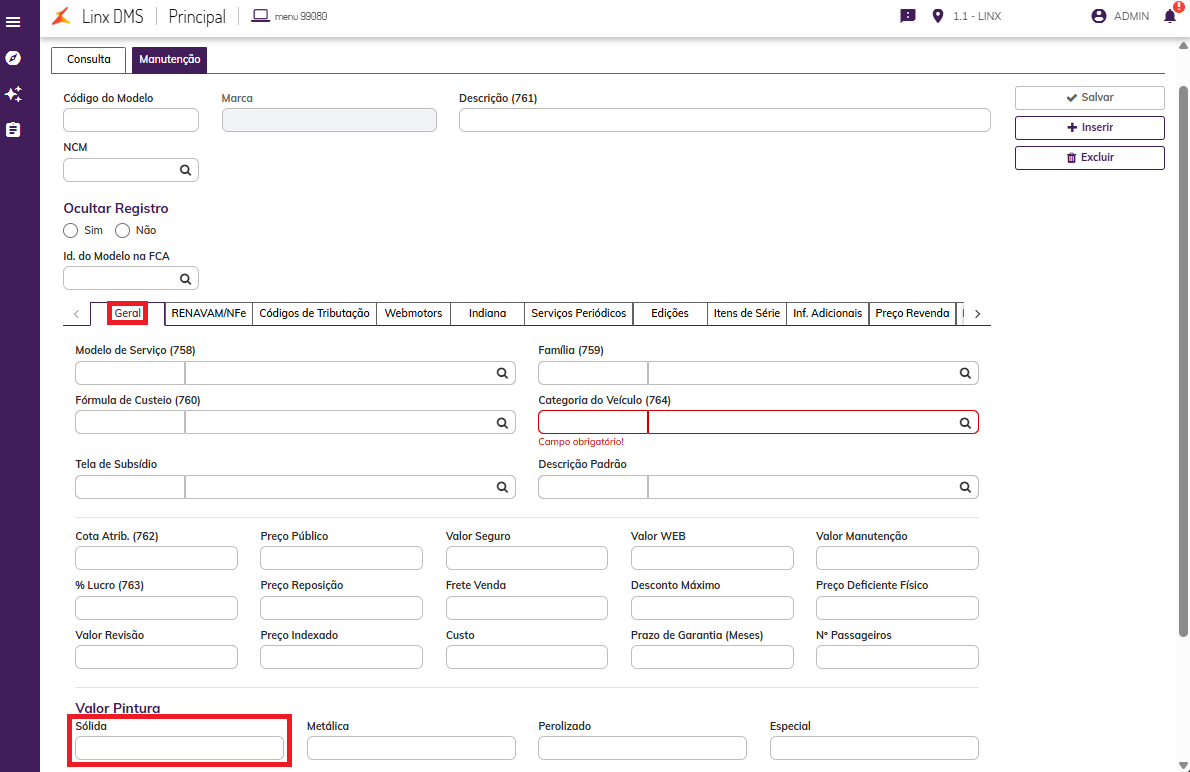
Task: Open the RENAVAM/NFe tab
Action: 208,313
